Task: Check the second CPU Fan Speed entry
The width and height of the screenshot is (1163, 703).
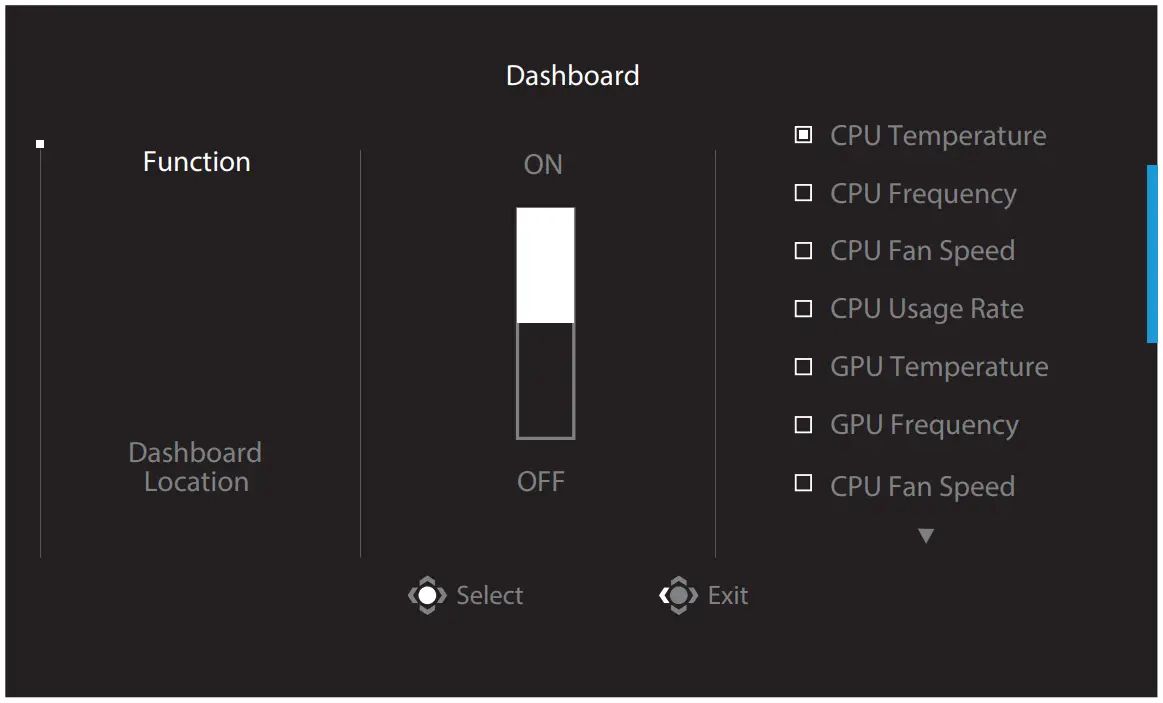Action: pos(804,485)
